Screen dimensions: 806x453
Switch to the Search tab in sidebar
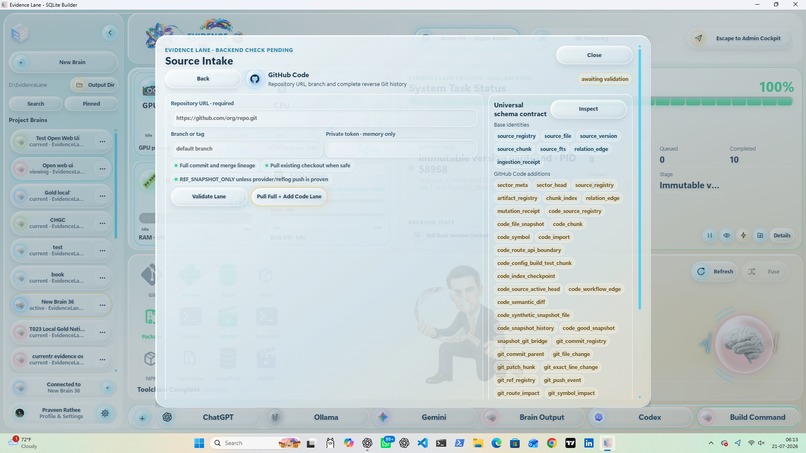[x=35, y=104]
